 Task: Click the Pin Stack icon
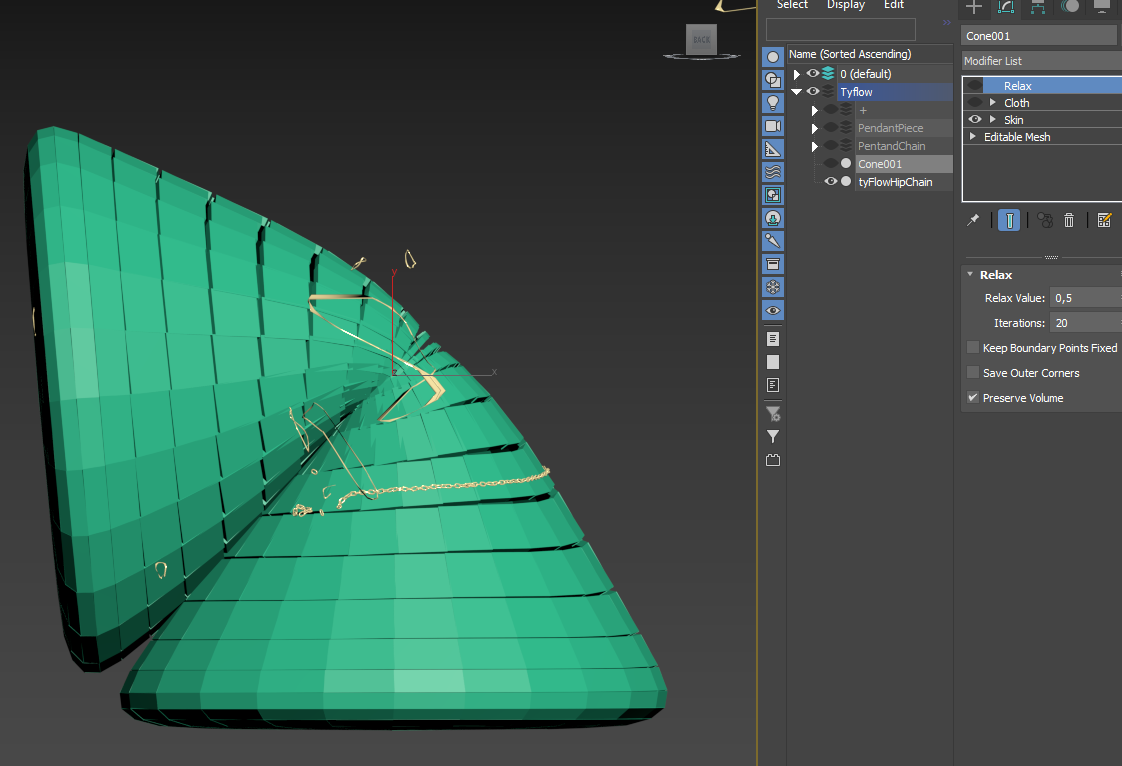click(x=972, y=220)
